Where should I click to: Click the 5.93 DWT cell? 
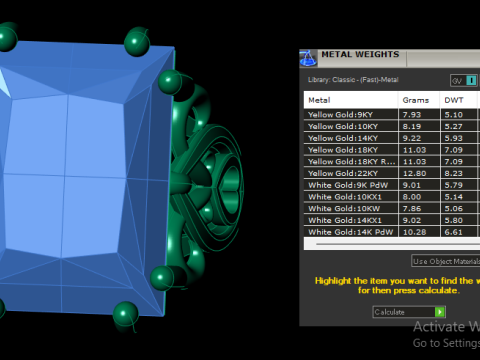click(459, 138)
